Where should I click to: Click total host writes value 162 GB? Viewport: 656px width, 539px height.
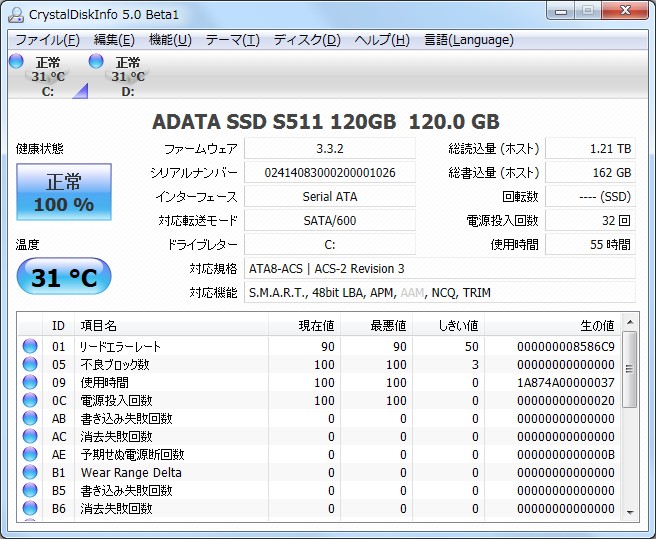590,172
